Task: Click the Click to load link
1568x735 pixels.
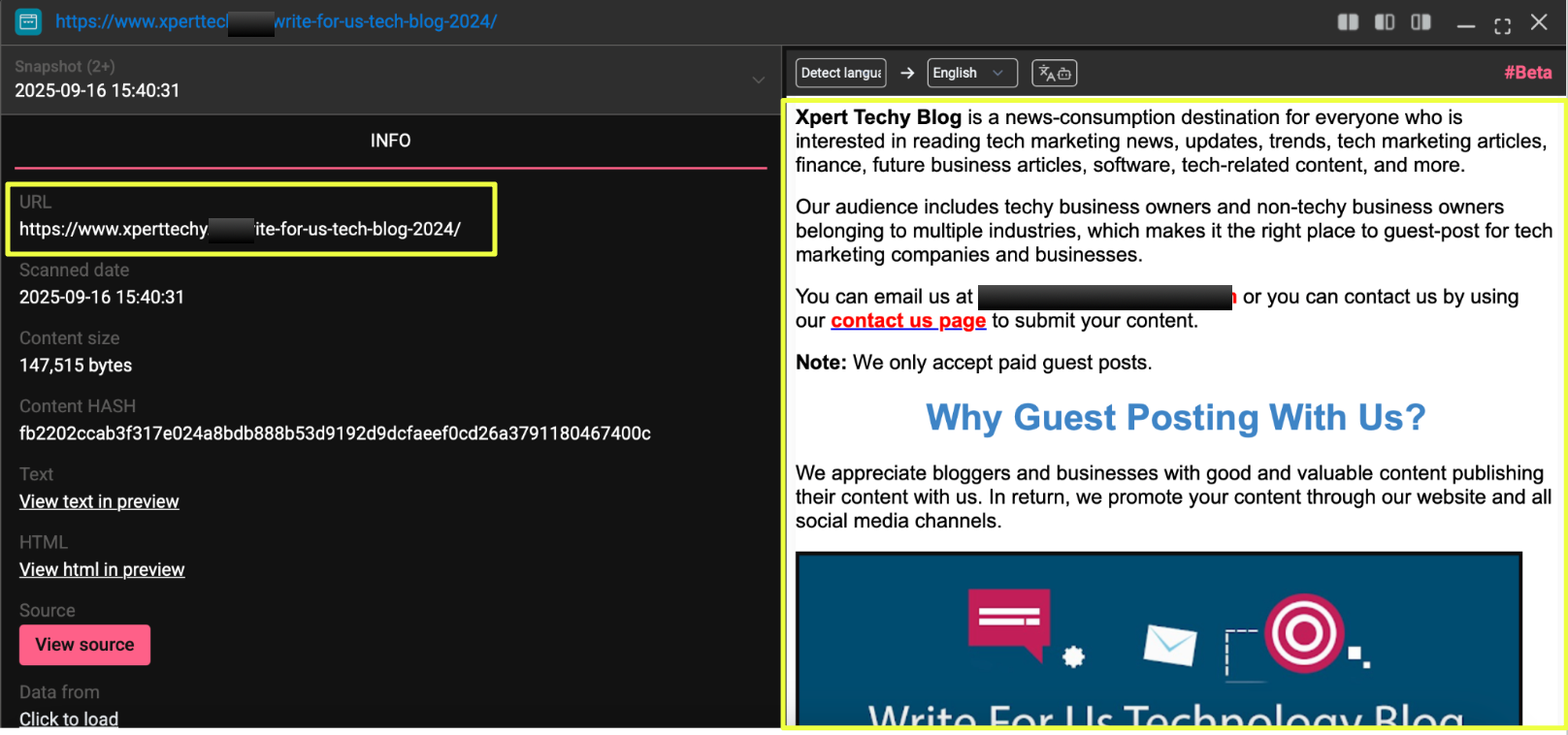Action: tap(69, 719)
